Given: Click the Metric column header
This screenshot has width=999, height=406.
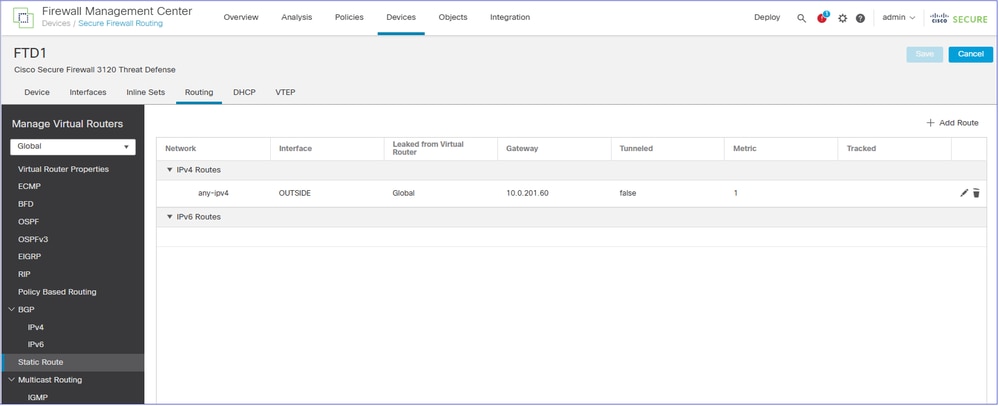Looking at the screenshot, I should coord(745,149).
